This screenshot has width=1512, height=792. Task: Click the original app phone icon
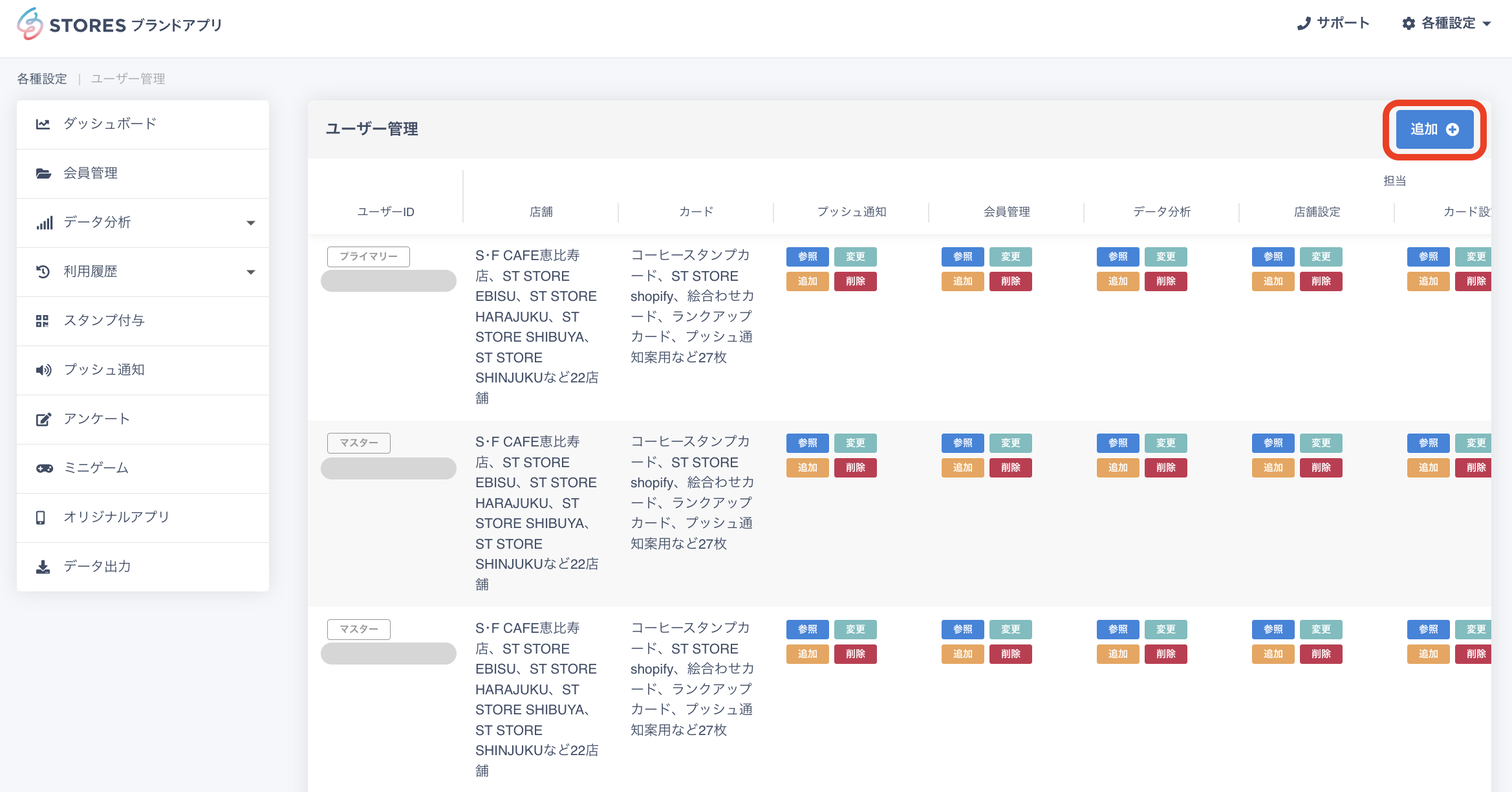tap(41, 518)
